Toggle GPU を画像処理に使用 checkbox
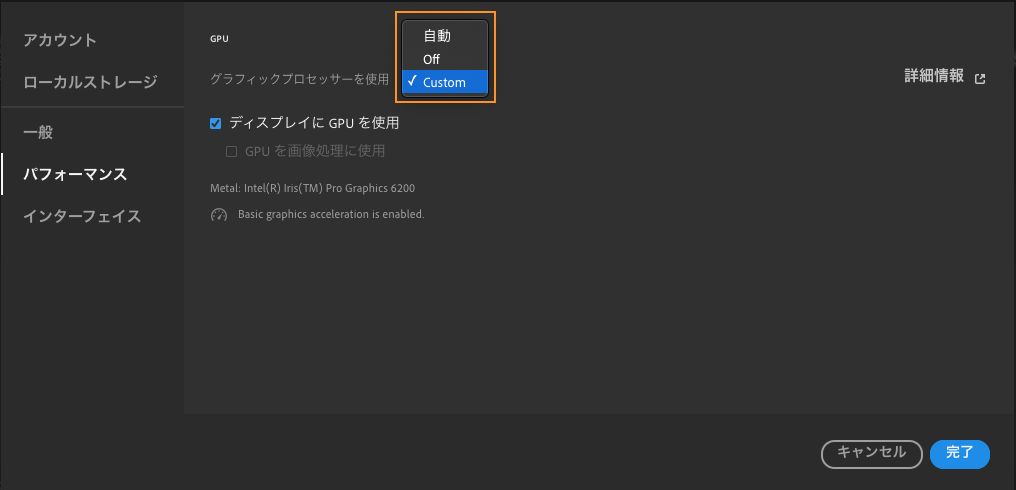 coord(231,152)
